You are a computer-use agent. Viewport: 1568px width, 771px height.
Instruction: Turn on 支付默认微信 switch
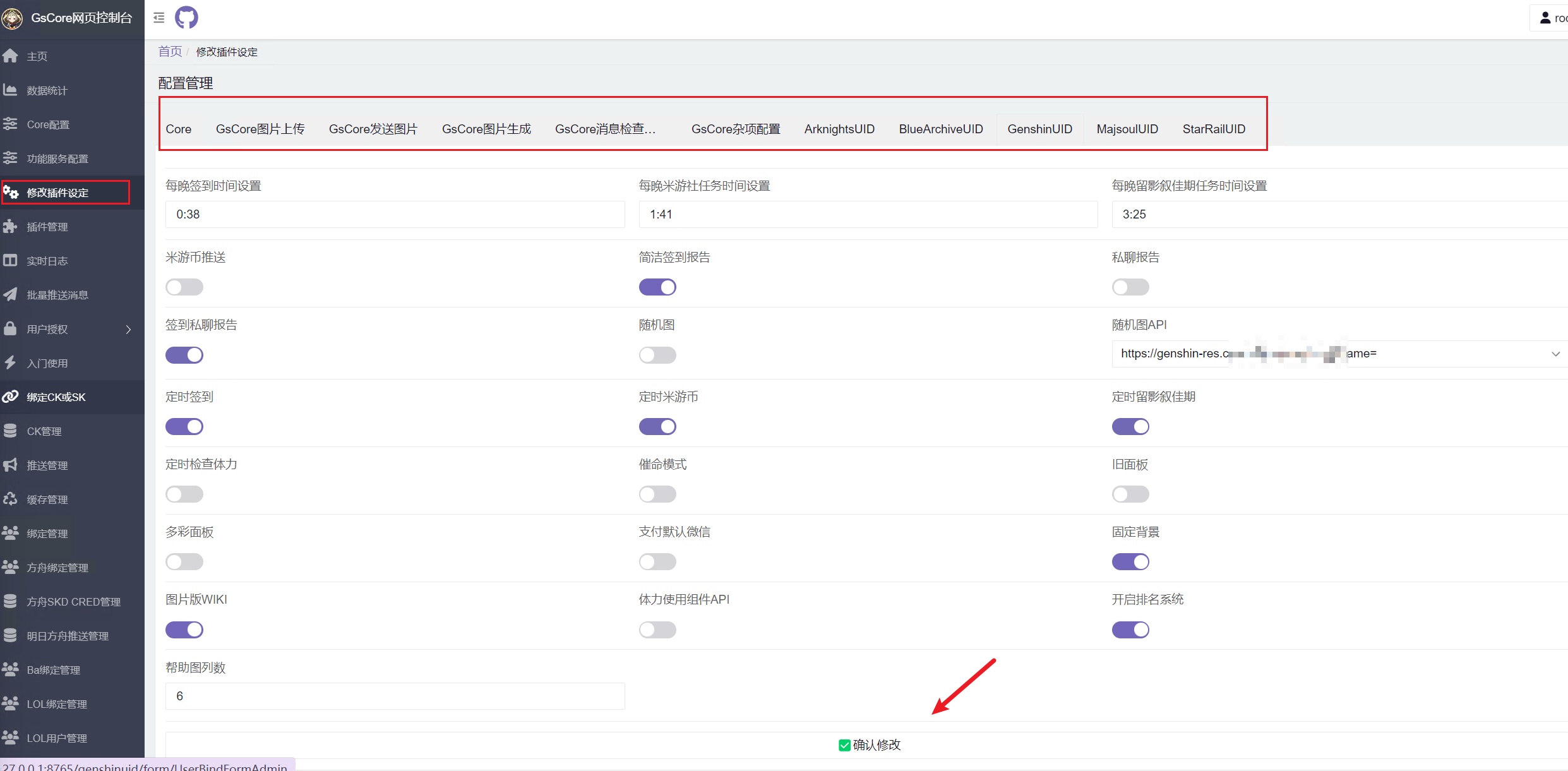[x=657, y=562]
